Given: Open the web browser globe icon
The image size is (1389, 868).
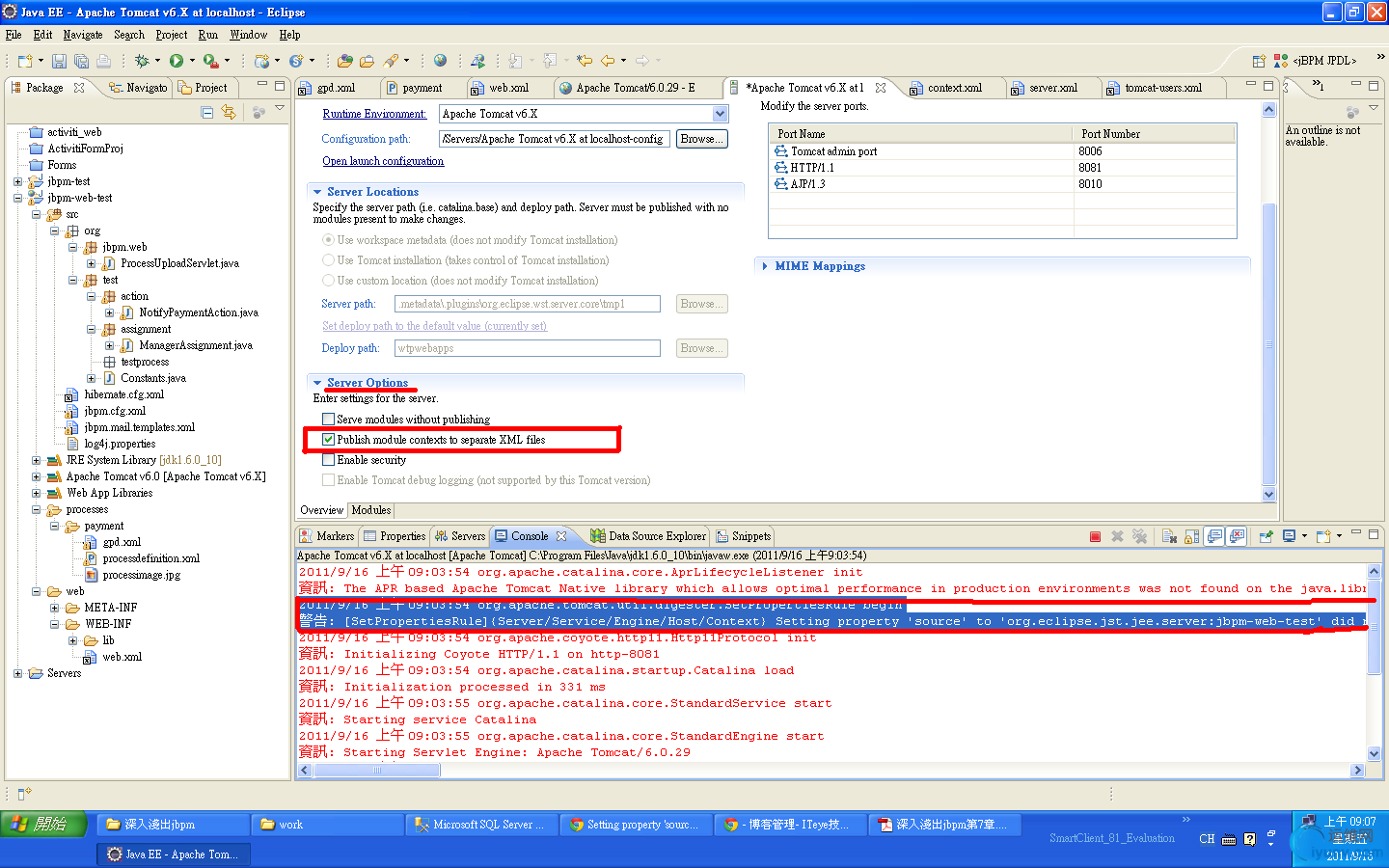Looking at the screenshot, I should (x=440, y=61).
